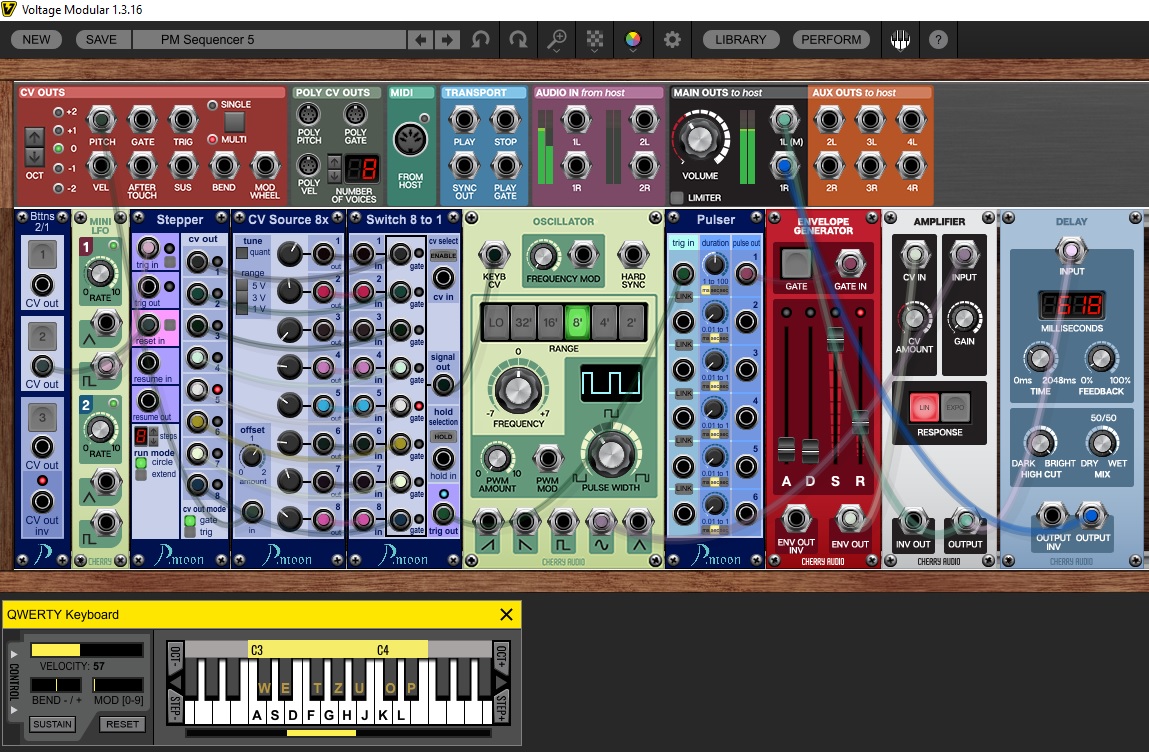Open the settings gear in the toolbar

tap(672, 40)
